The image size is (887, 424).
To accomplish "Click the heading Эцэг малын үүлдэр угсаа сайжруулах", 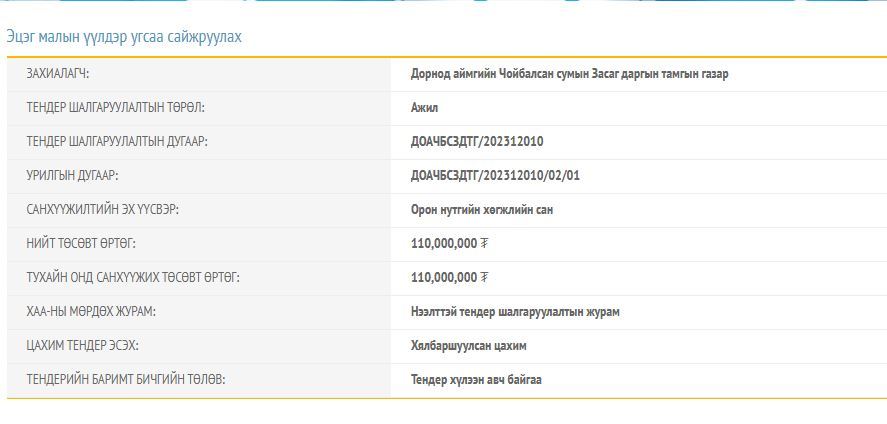I will 124,37.
